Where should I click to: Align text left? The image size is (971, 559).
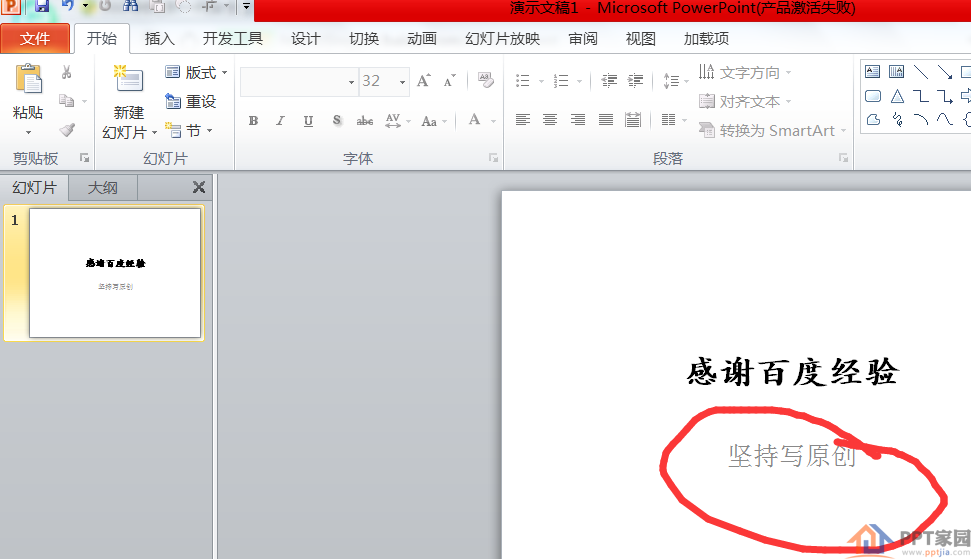(523, 119)
